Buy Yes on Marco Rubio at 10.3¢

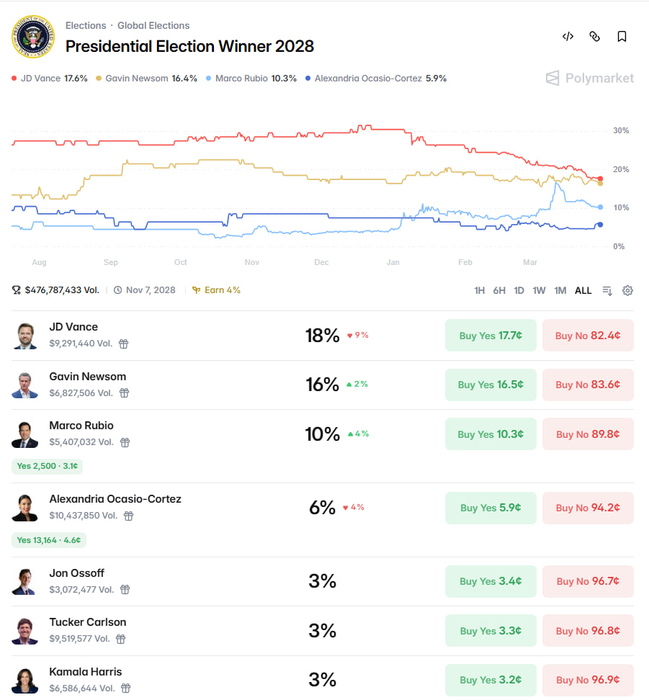pos(490,434)
